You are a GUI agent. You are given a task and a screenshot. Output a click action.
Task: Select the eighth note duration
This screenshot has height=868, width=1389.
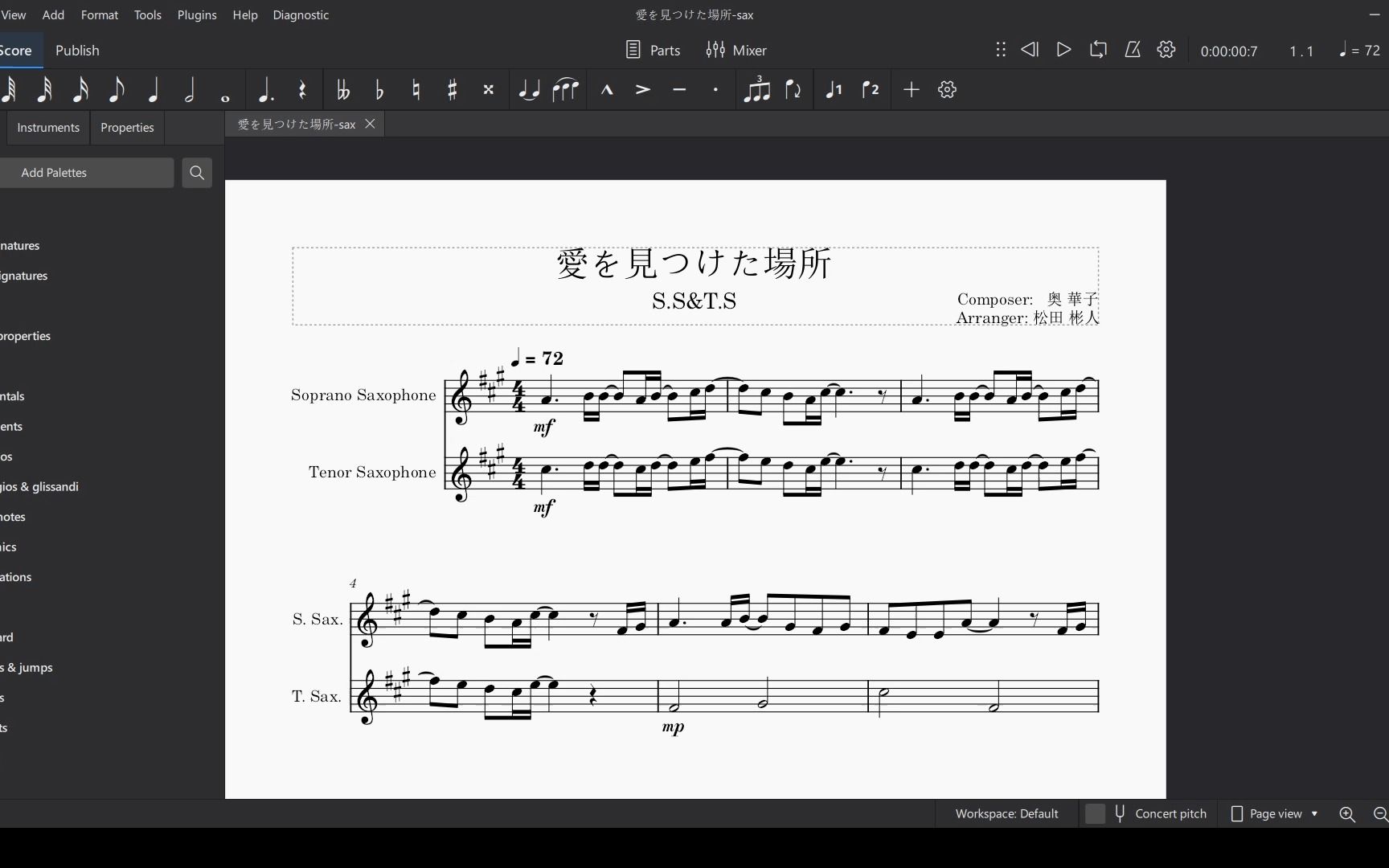click(x=117, y=90)
